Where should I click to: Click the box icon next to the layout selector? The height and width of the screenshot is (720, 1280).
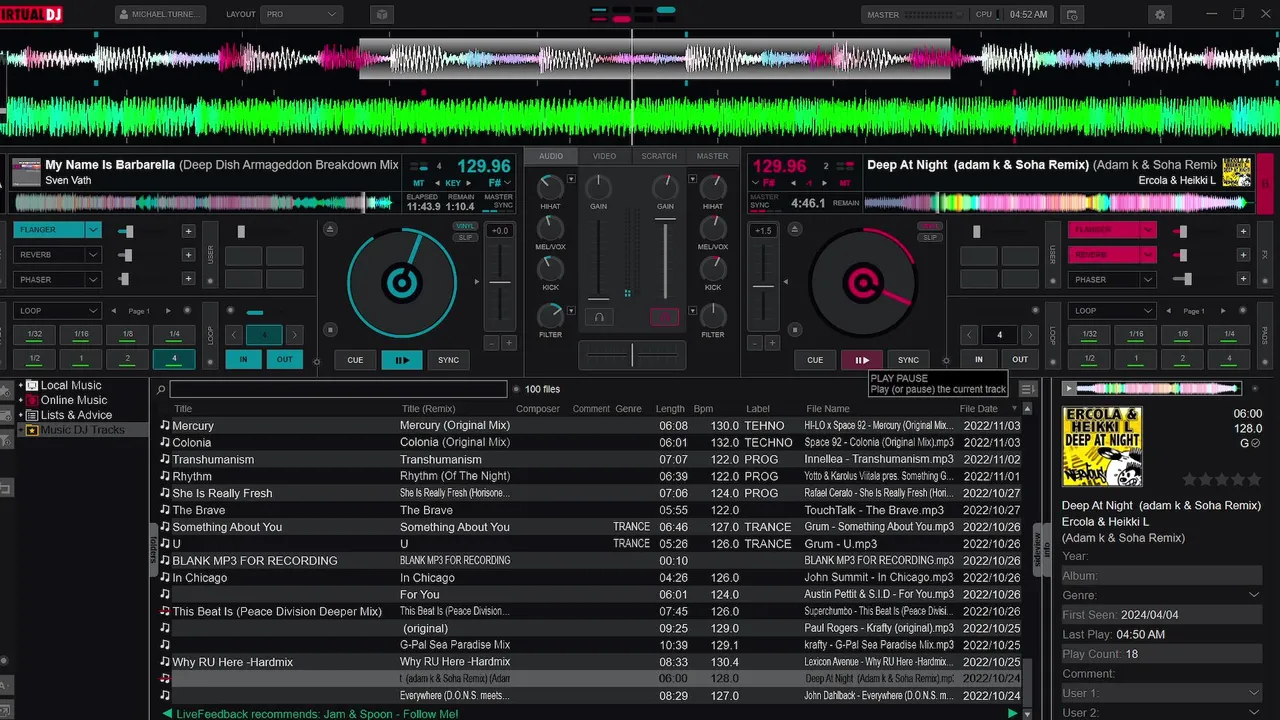point(380,15)
